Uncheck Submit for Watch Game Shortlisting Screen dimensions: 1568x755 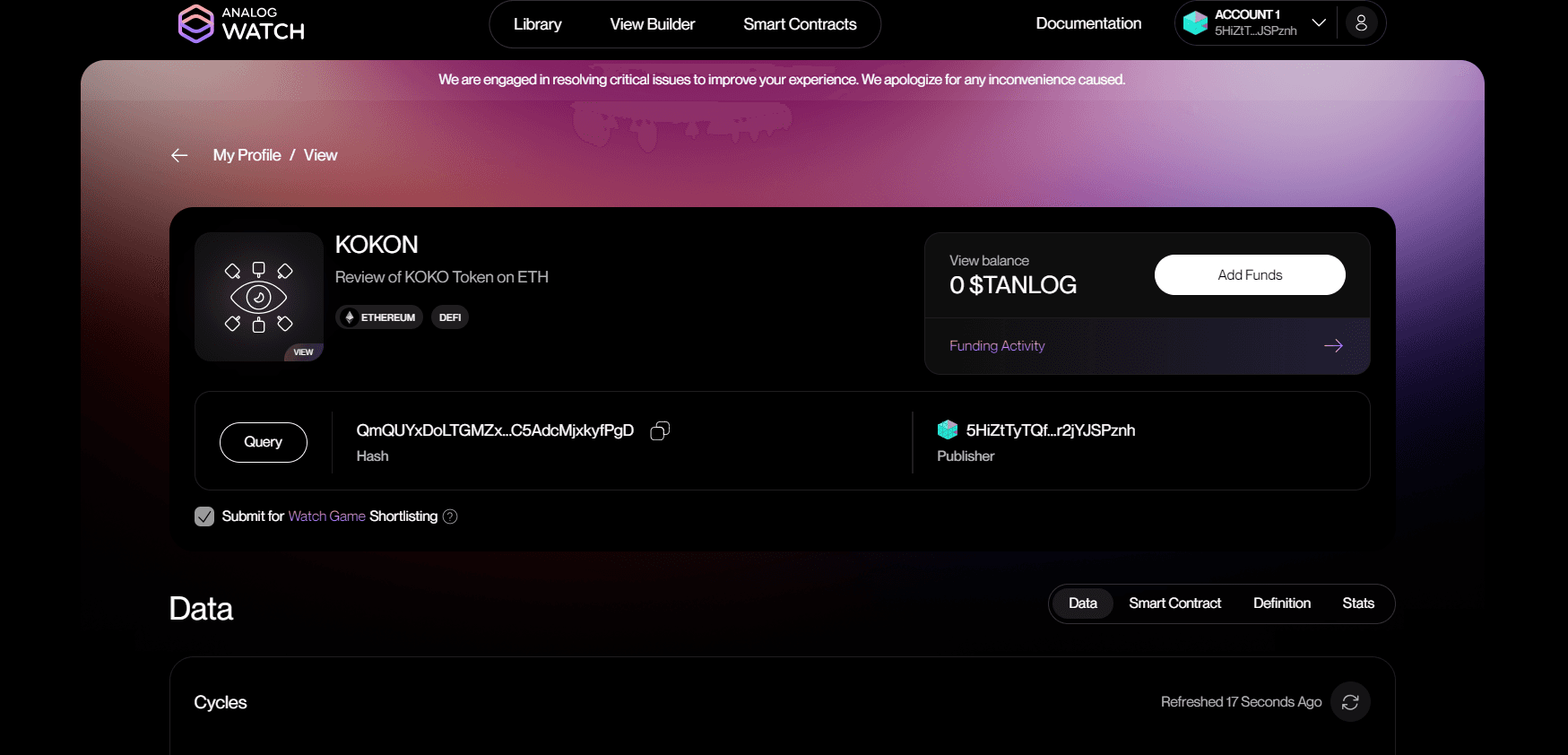pyautogui.click(x=204, y=516)
